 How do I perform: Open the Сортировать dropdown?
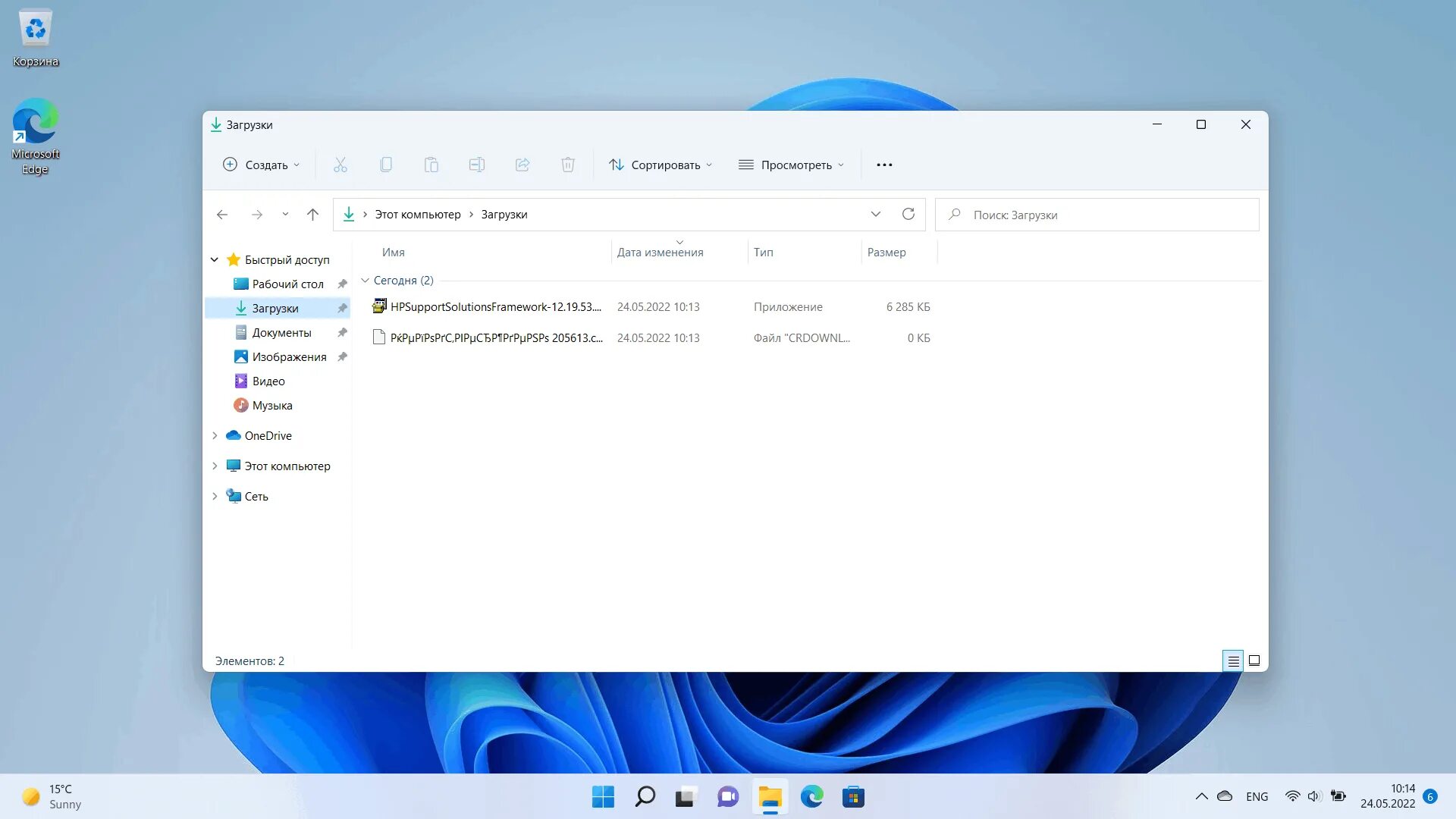[661, 165]
